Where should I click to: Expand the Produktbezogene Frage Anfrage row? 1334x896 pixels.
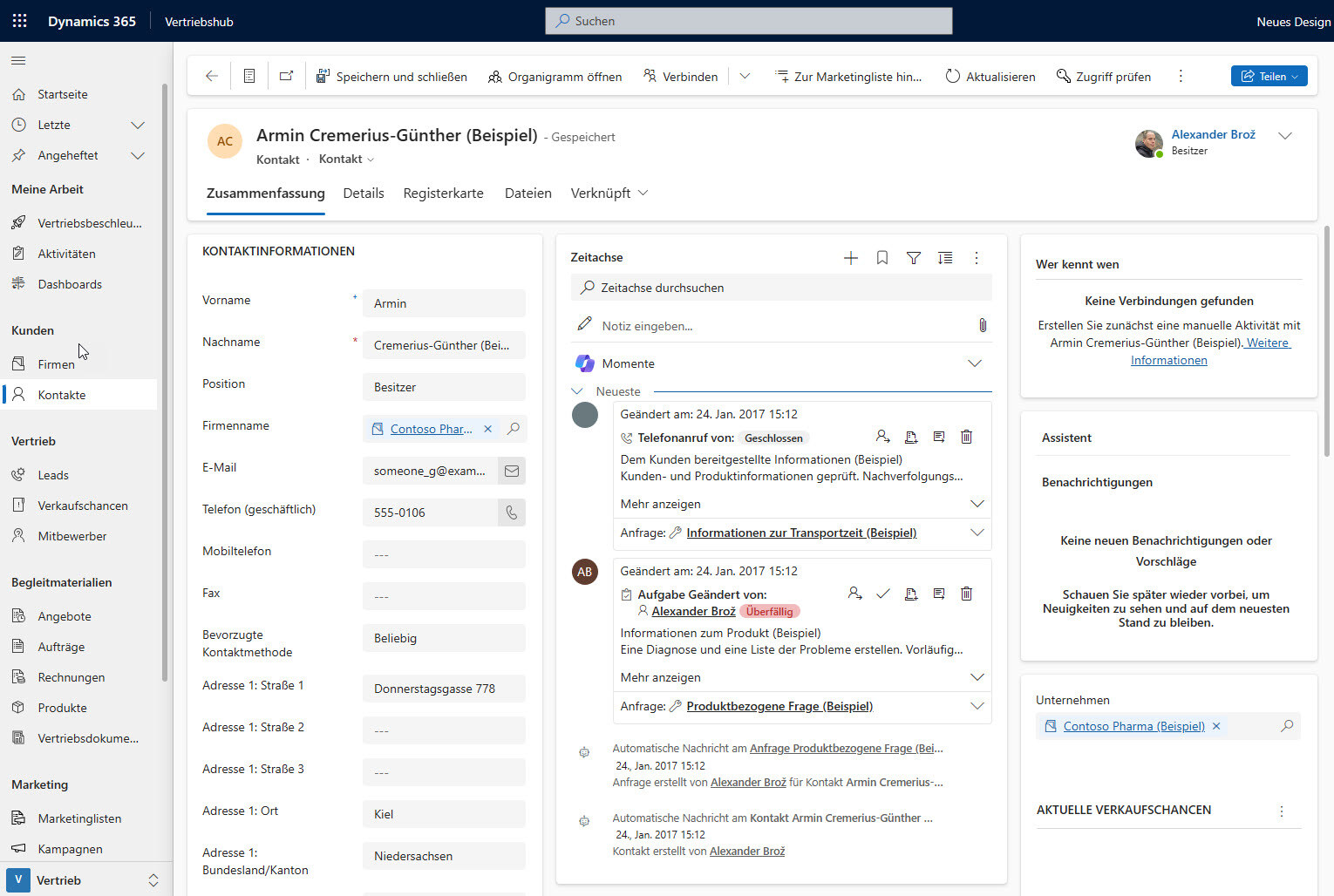(x=977, y=706)
